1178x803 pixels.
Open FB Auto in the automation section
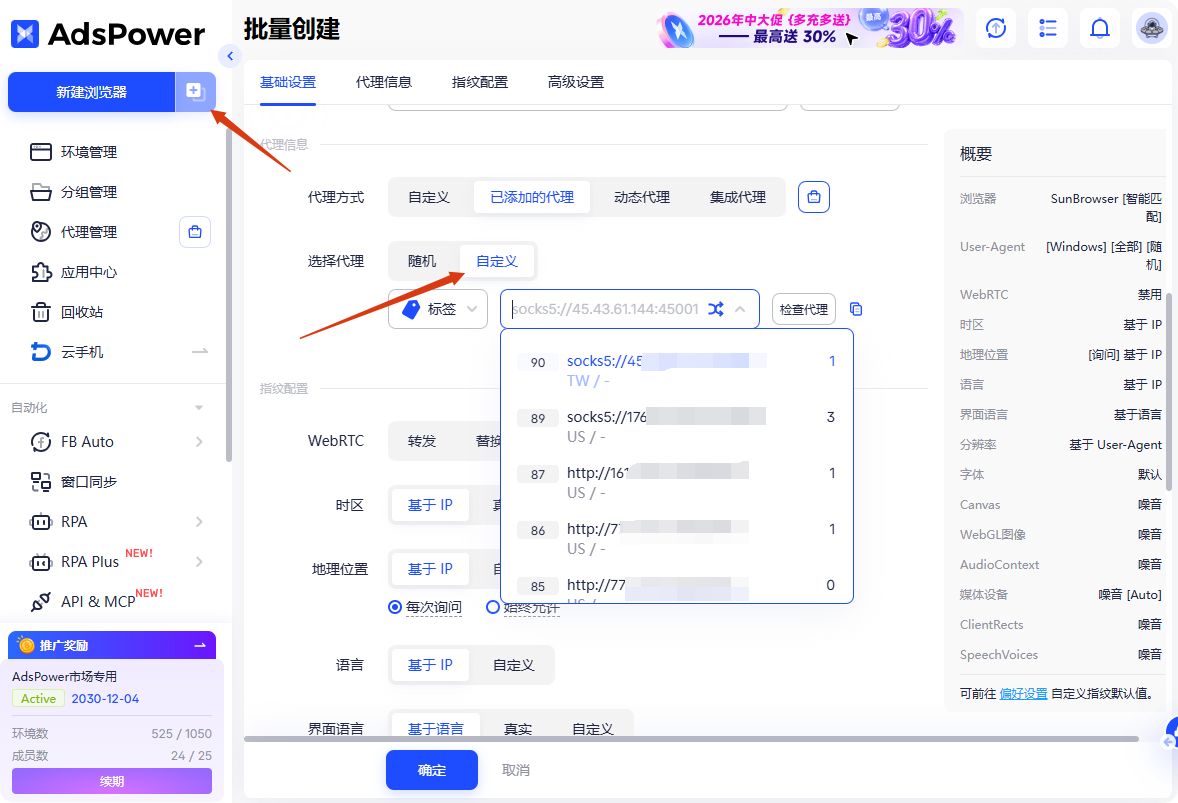tap(87, 442)
